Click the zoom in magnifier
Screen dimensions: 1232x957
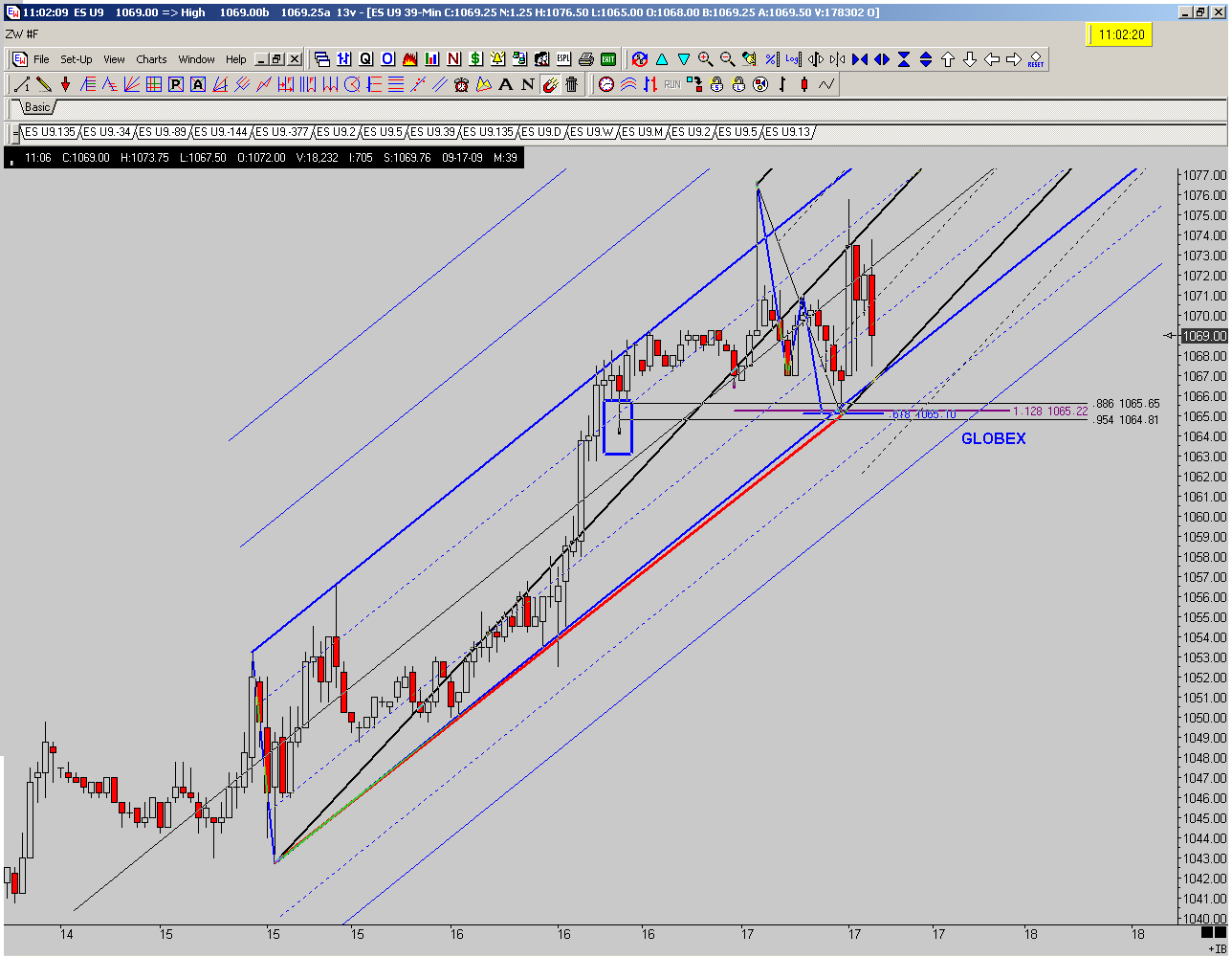point(706,59)
